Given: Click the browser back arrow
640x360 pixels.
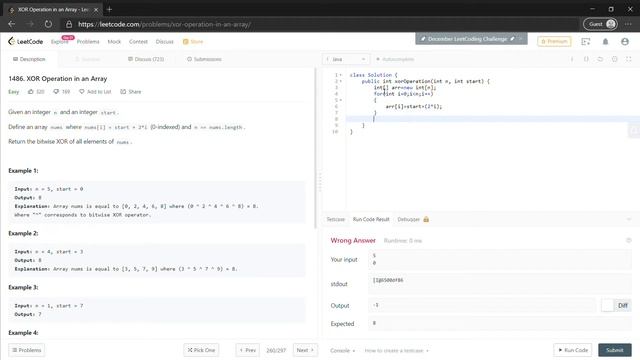Looking at the screenshot, I should pos(11,24).
